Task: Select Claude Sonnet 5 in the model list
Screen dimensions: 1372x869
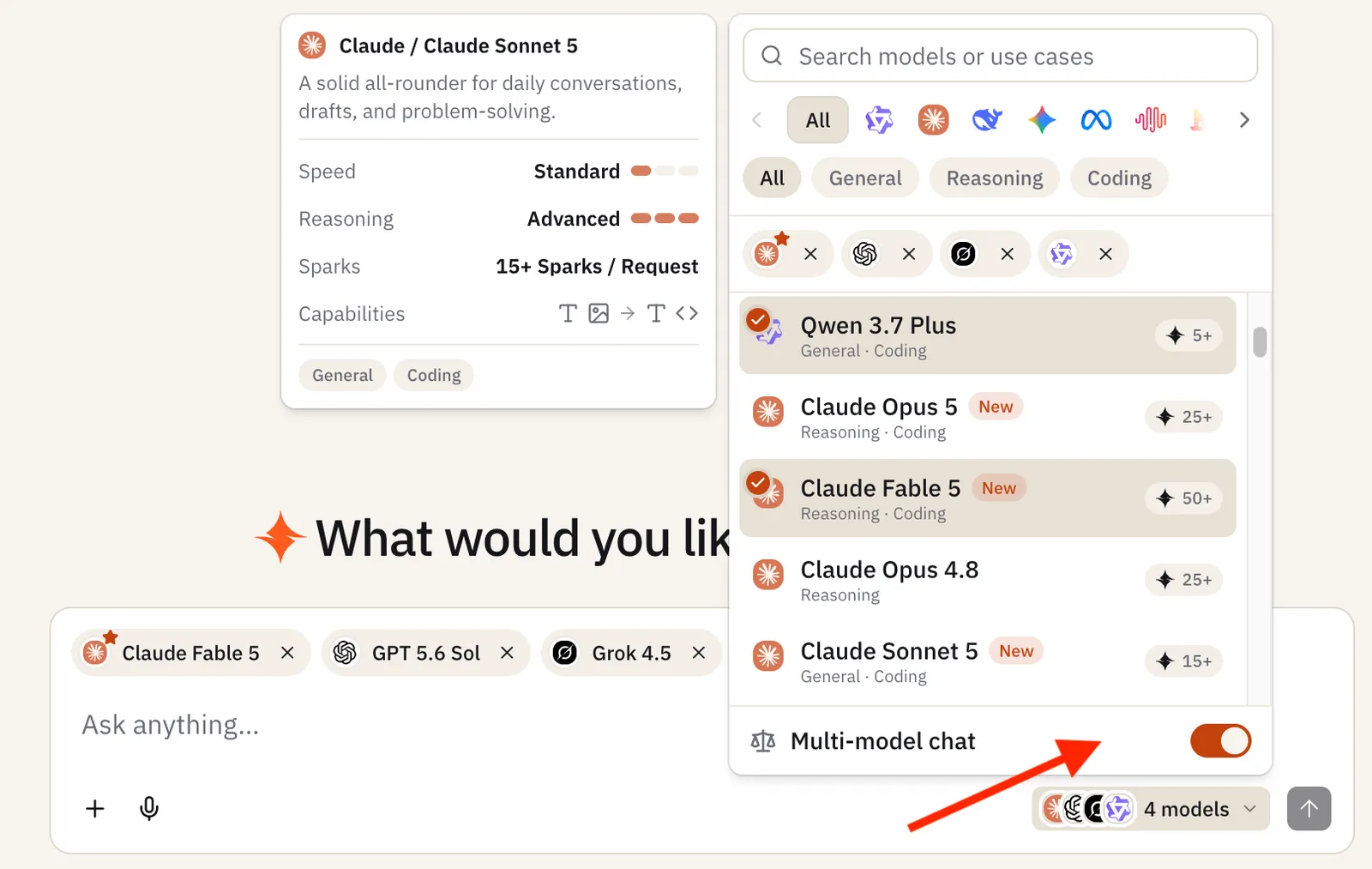Action: pos(987,661)
